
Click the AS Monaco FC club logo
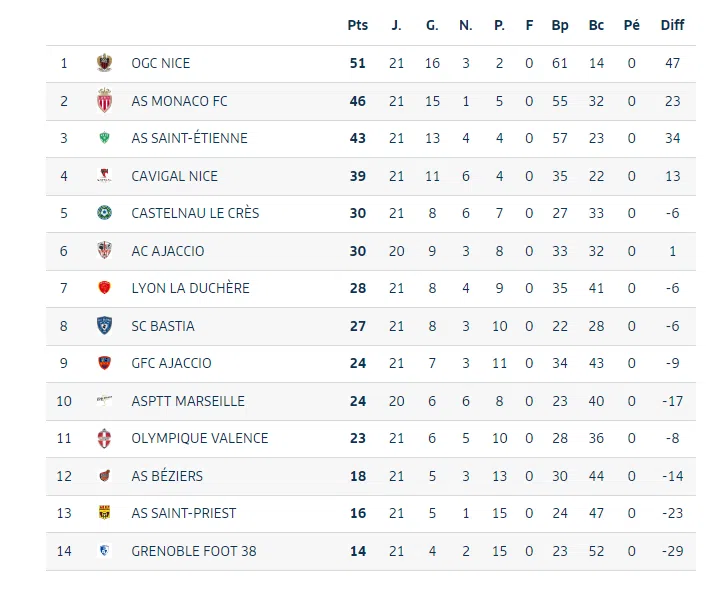pos(103,101)
